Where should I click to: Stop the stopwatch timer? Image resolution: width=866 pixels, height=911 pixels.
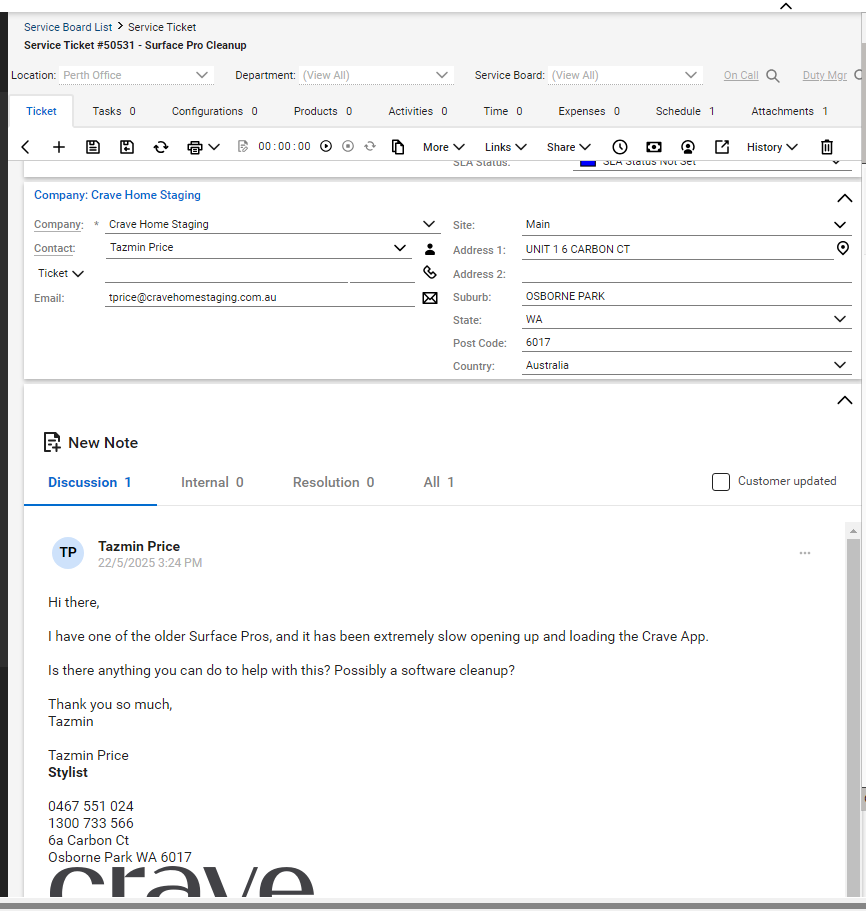(348, 146)
